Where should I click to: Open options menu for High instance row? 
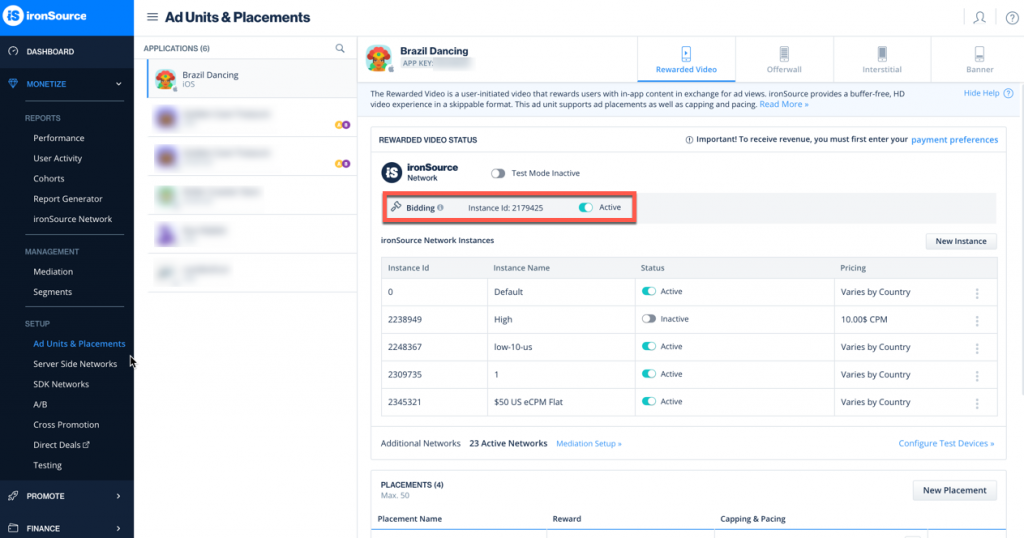977,321
